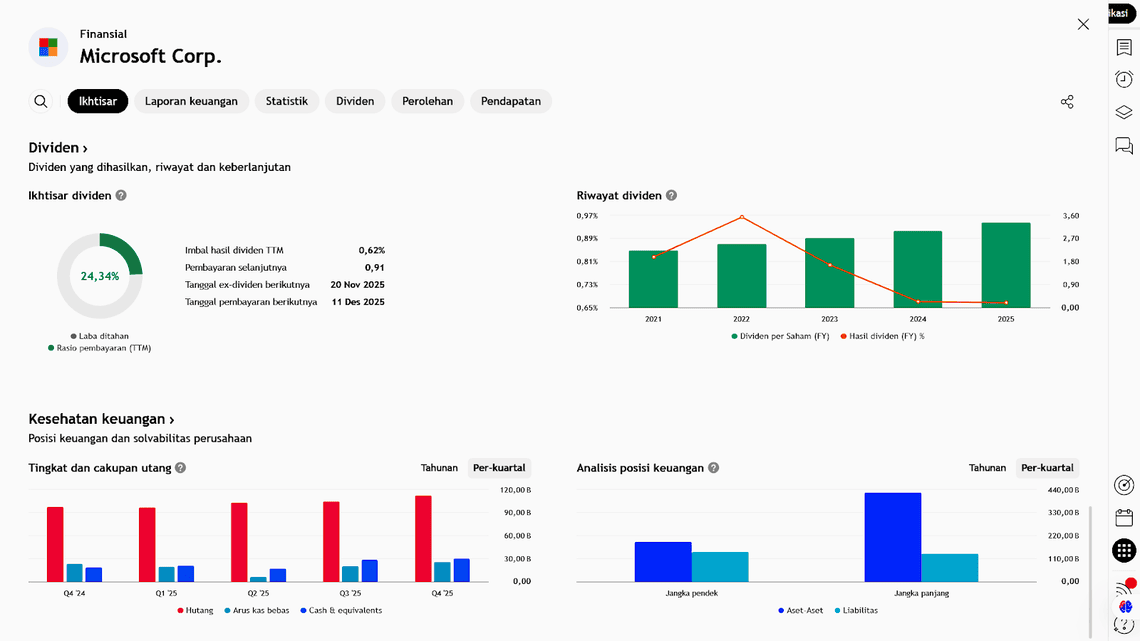Open the Pendapatan tab
The height and width of the screenshot is (641, 1140).
(510, 101)
